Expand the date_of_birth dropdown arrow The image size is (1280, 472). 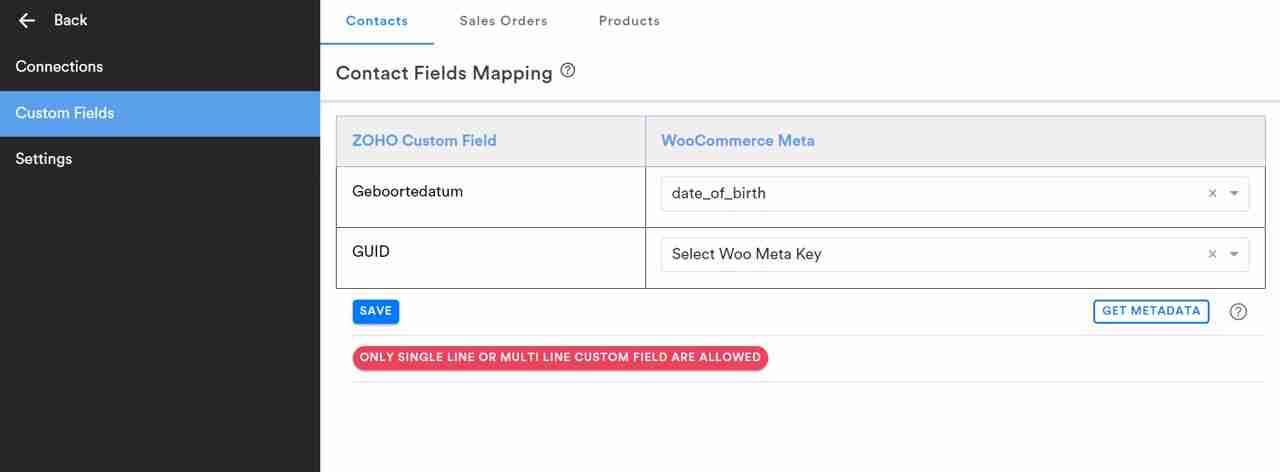coord(1234,193)
